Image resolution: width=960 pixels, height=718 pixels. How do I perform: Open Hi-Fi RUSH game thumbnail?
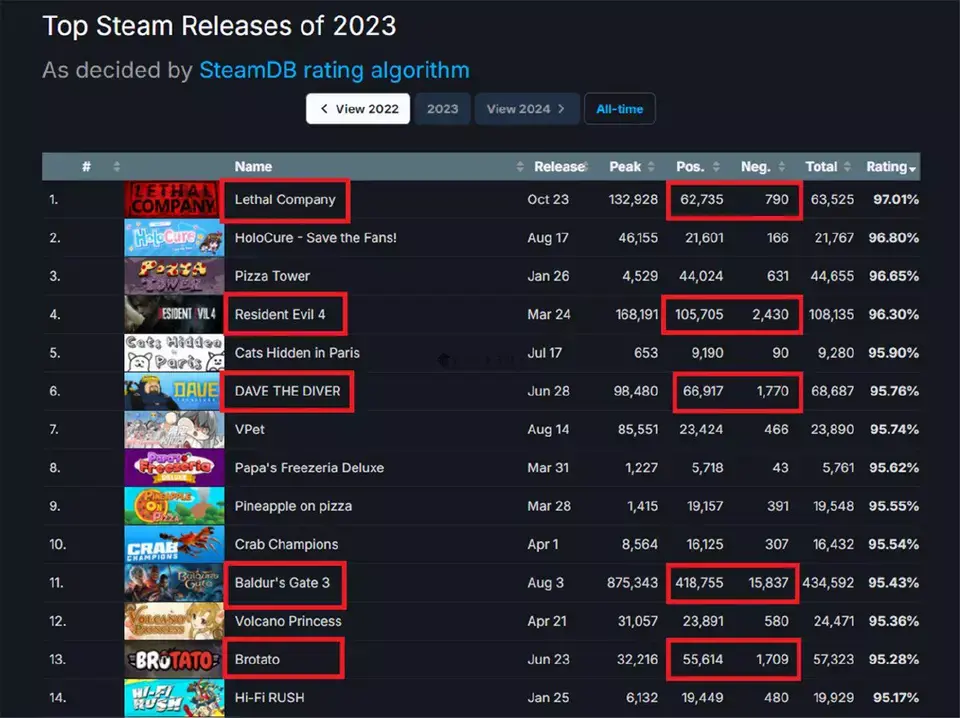pos(174,698)
